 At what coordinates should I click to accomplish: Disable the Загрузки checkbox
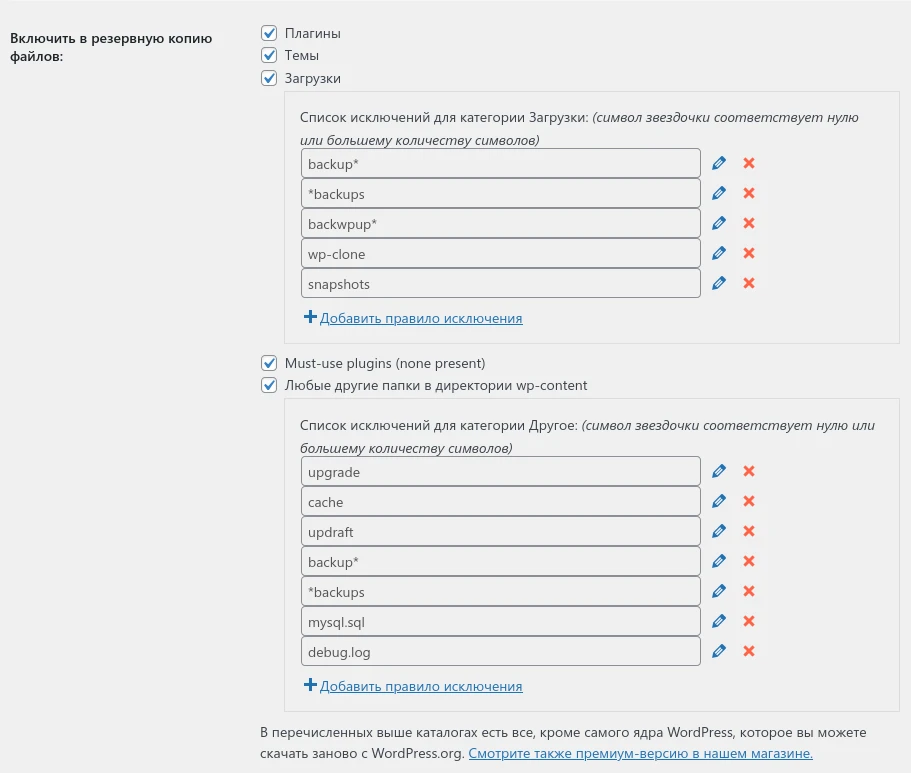point(269,78)
